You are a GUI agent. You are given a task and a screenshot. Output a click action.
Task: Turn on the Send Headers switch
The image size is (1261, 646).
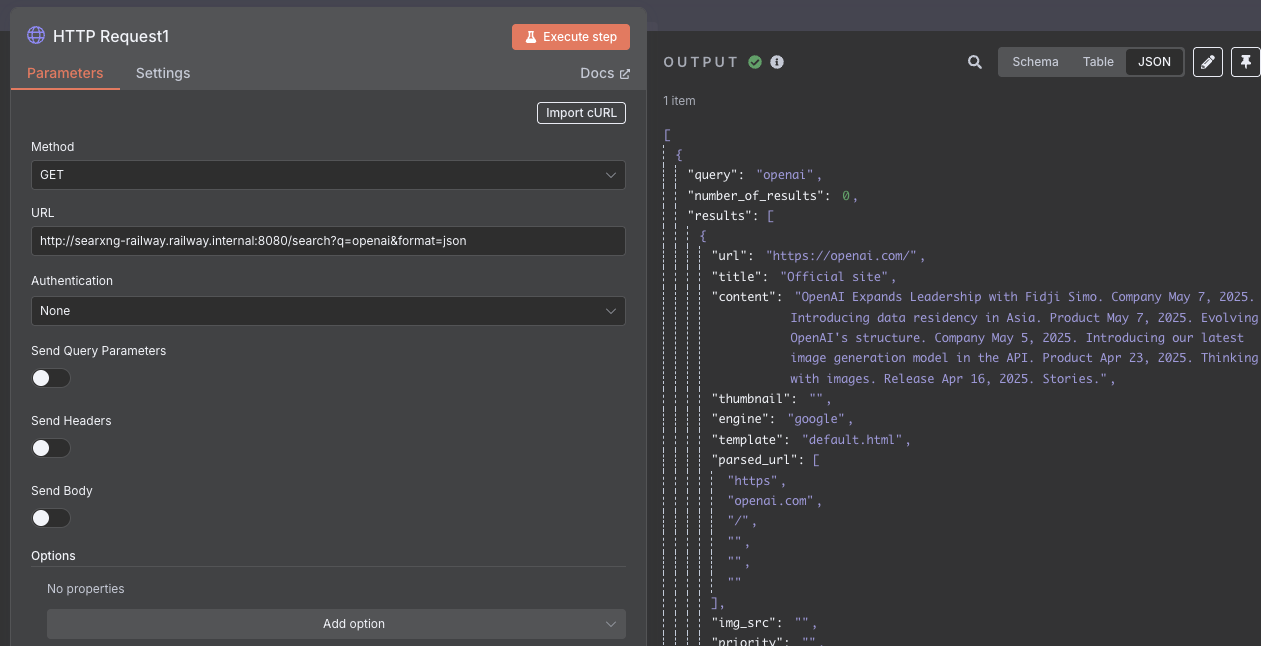pyautogui.click(x=51, y=448)
